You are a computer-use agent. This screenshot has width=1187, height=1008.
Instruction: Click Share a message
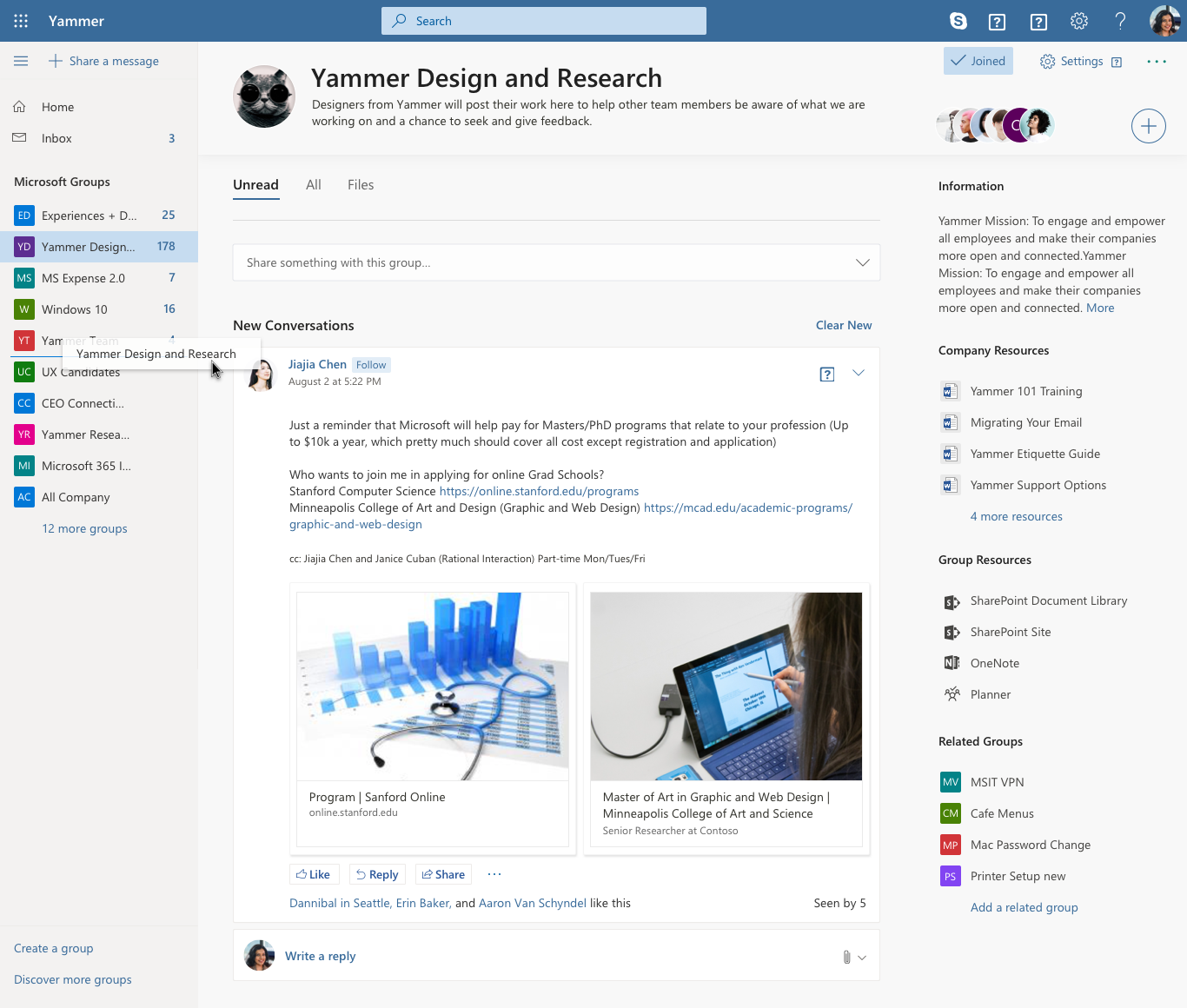(x=103, y=61)
